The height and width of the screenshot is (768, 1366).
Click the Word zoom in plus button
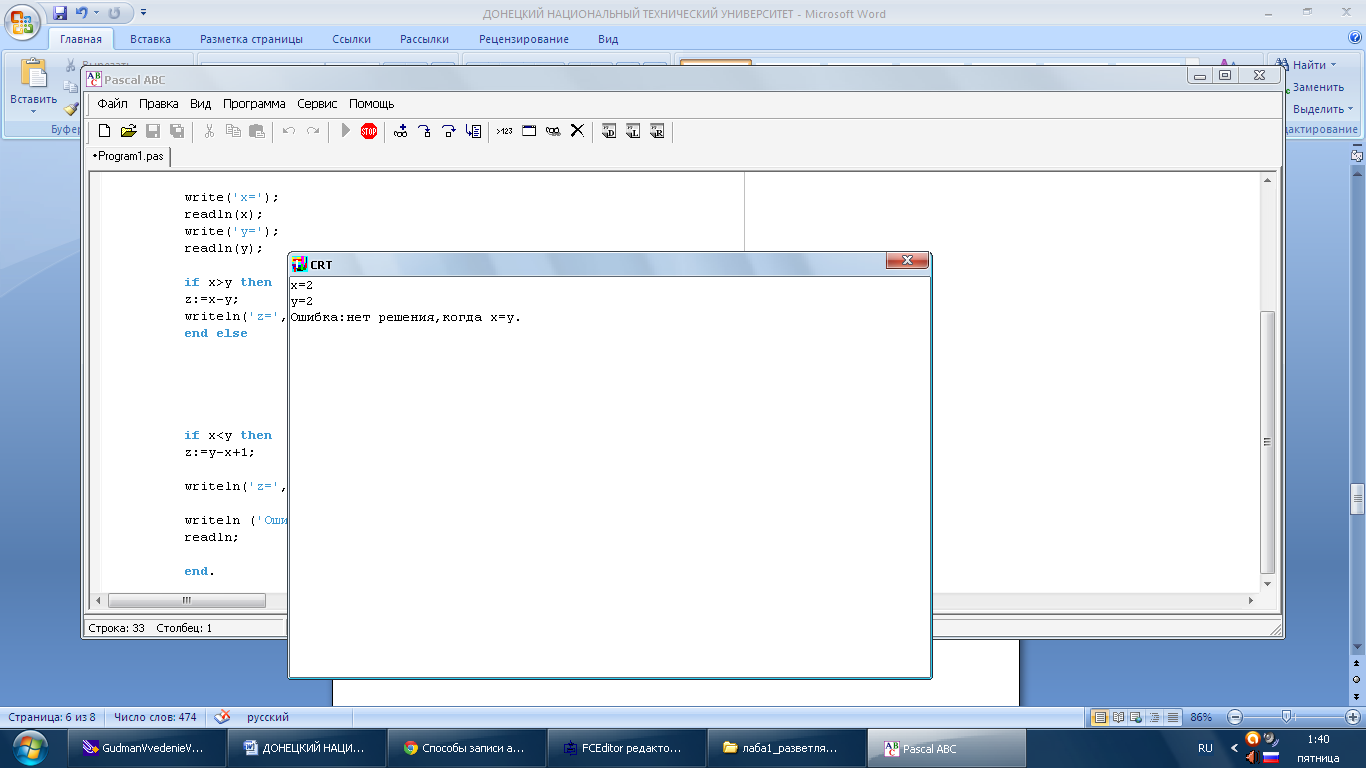pos(1352,717)
